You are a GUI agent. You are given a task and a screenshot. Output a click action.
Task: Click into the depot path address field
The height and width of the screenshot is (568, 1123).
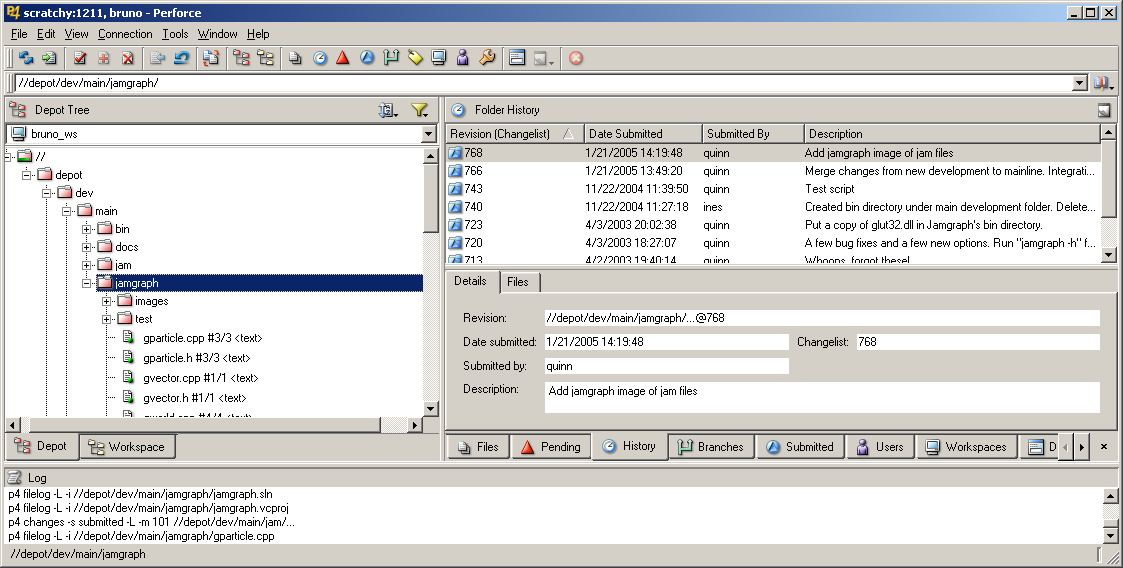click(543, 83)
